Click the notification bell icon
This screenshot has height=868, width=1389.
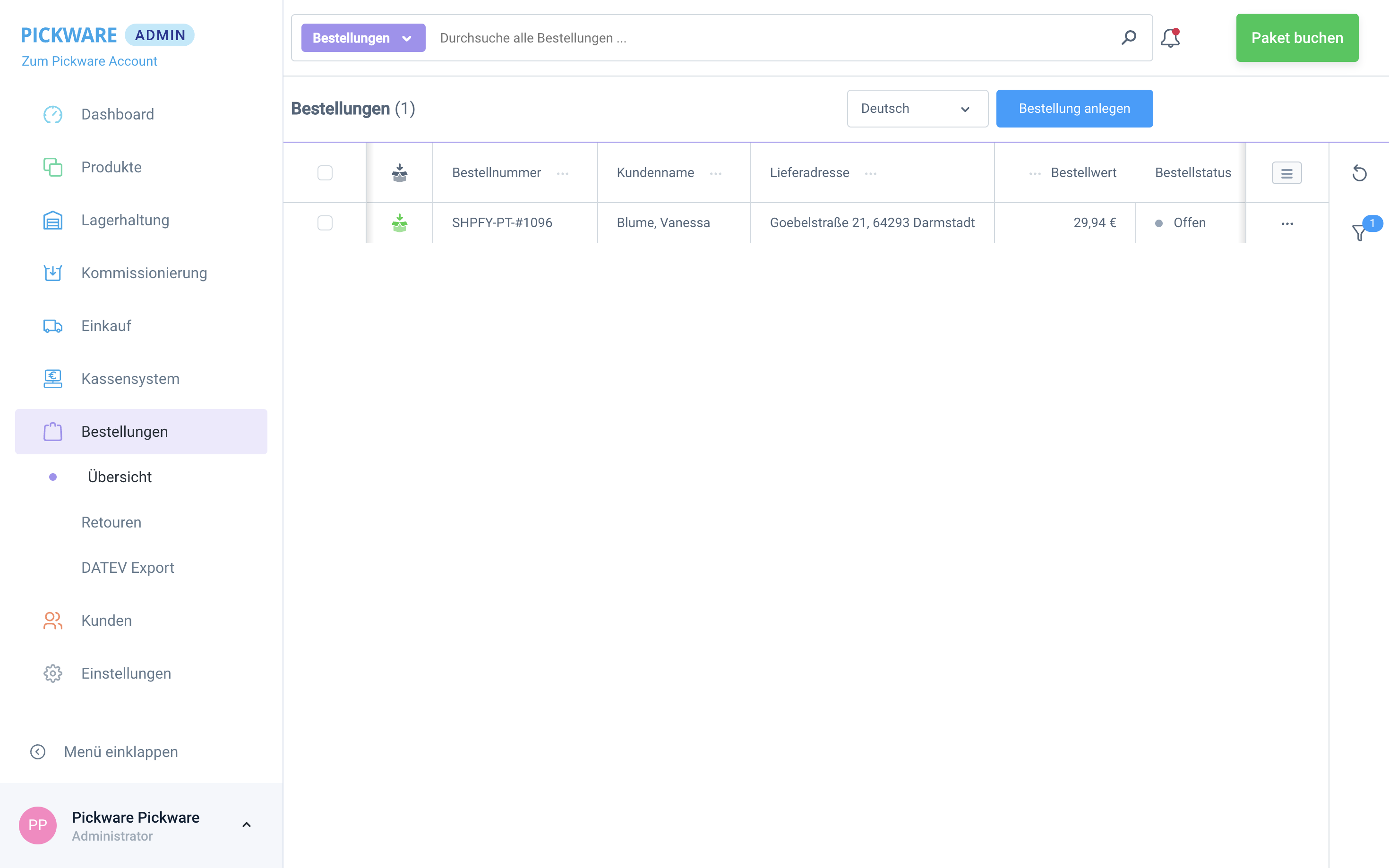pos(1170,38)
